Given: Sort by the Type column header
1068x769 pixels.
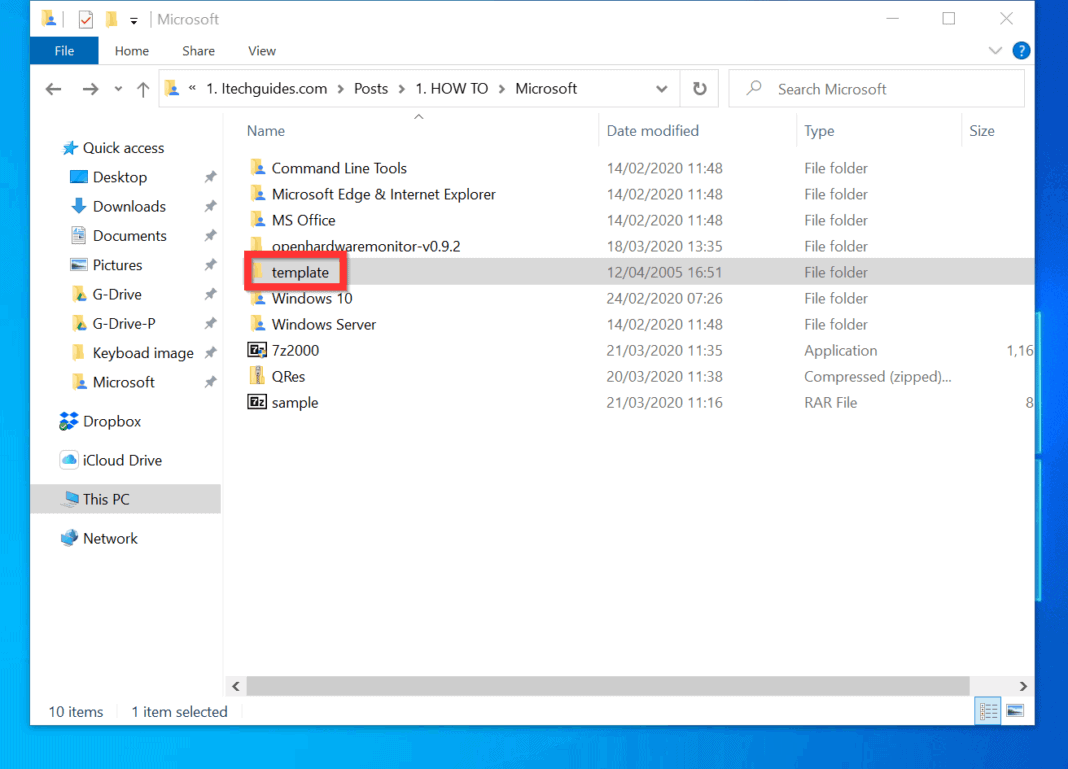Looking at the screenshot, I should [x=819, y=131].
